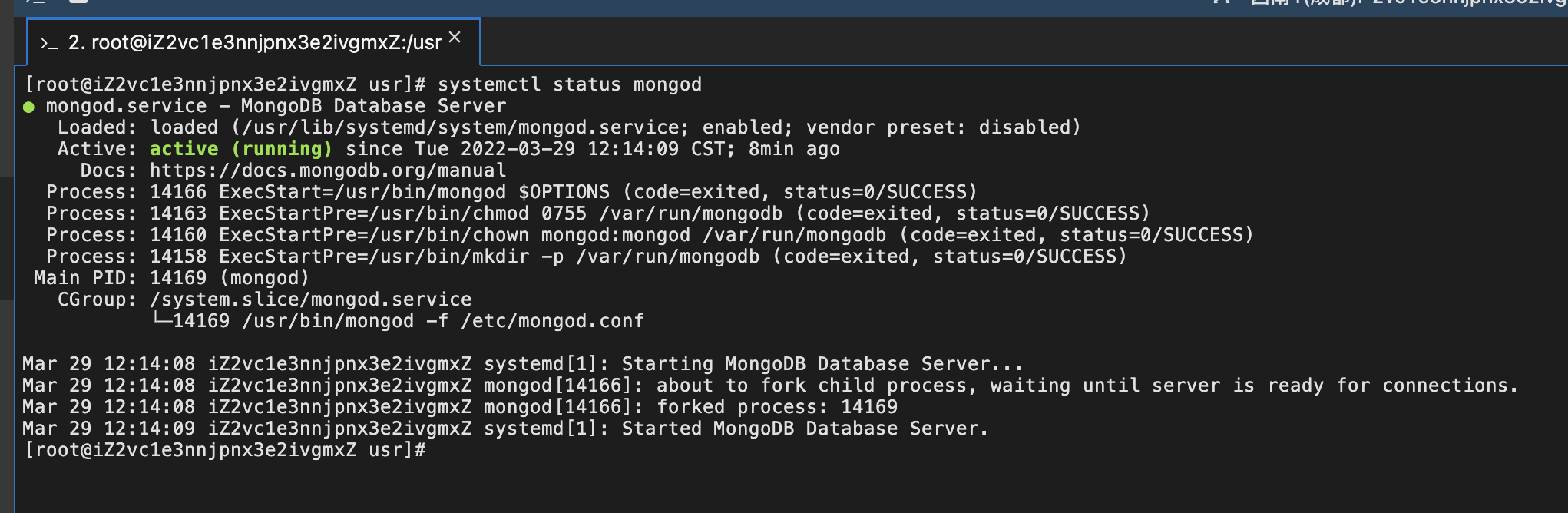Switch to the 2. root@iZ2vc1e3nnjpnx3e2ivgmxZ:/usr tab
Viewport: 1568px width, 513px height.
point(253,42)
